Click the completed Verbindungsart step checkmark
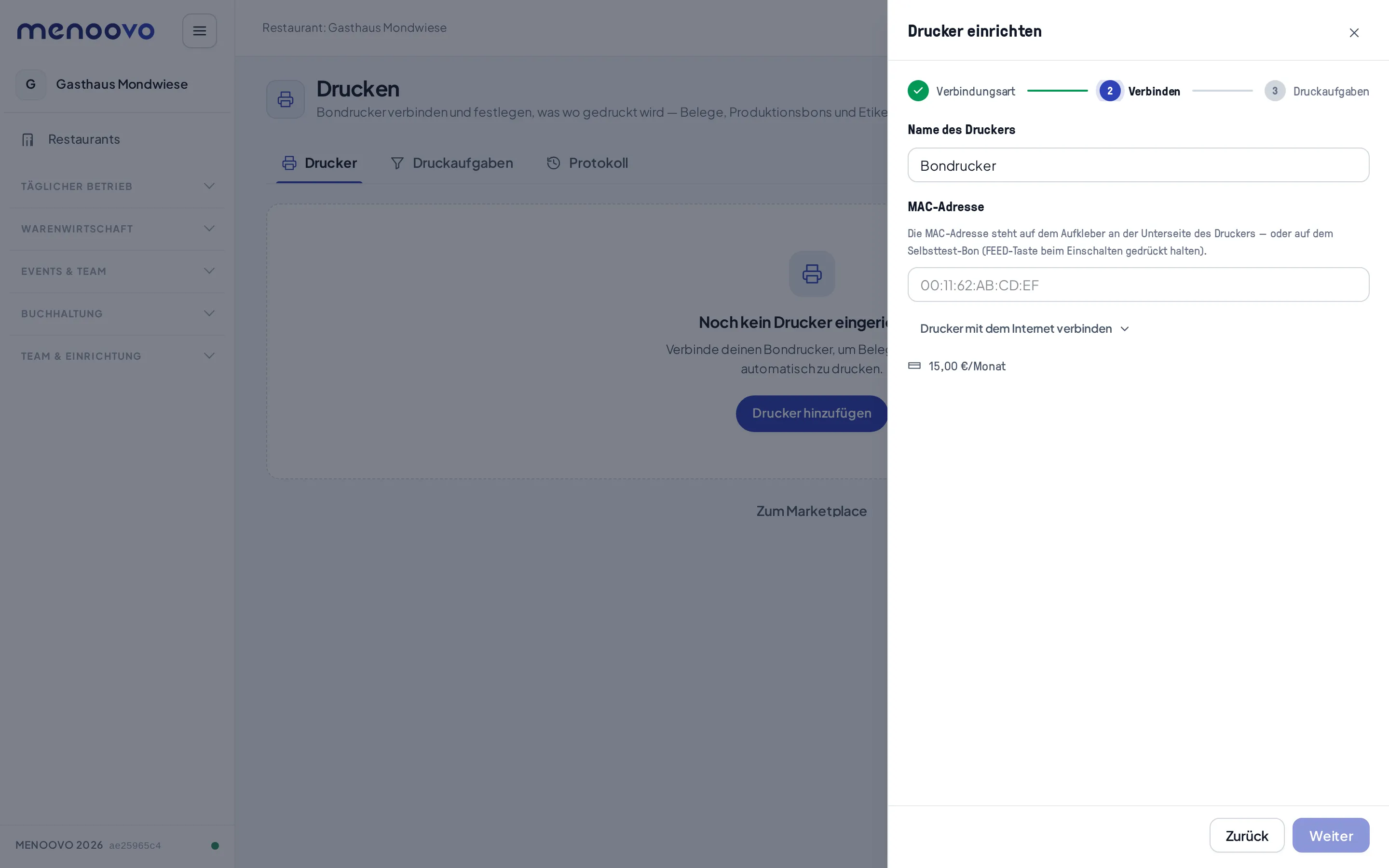This screenshot has width=1389, height=868. click(918, 91)
